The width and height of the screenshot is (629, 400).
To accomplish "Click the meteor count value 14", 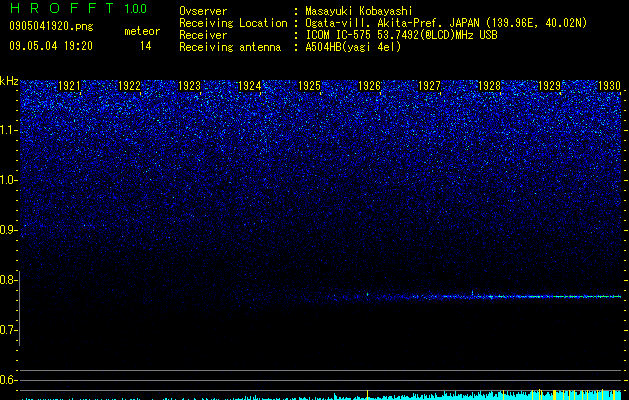I will tap(145, 46).
